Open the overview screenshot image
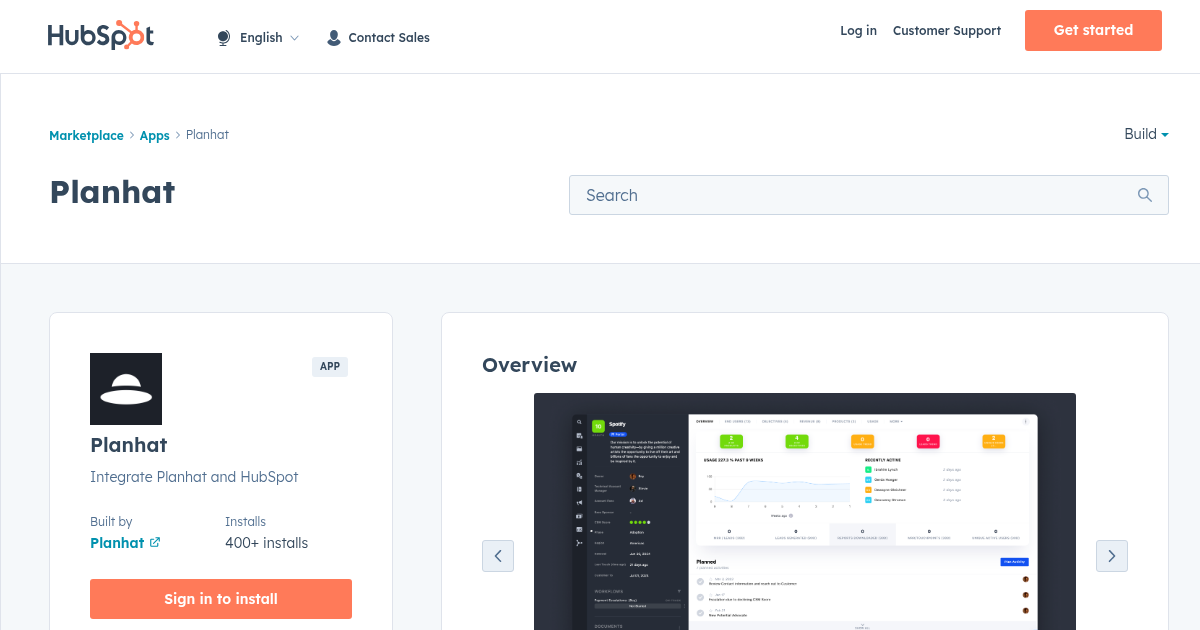The image size is (1200, 630). (805, 511)
